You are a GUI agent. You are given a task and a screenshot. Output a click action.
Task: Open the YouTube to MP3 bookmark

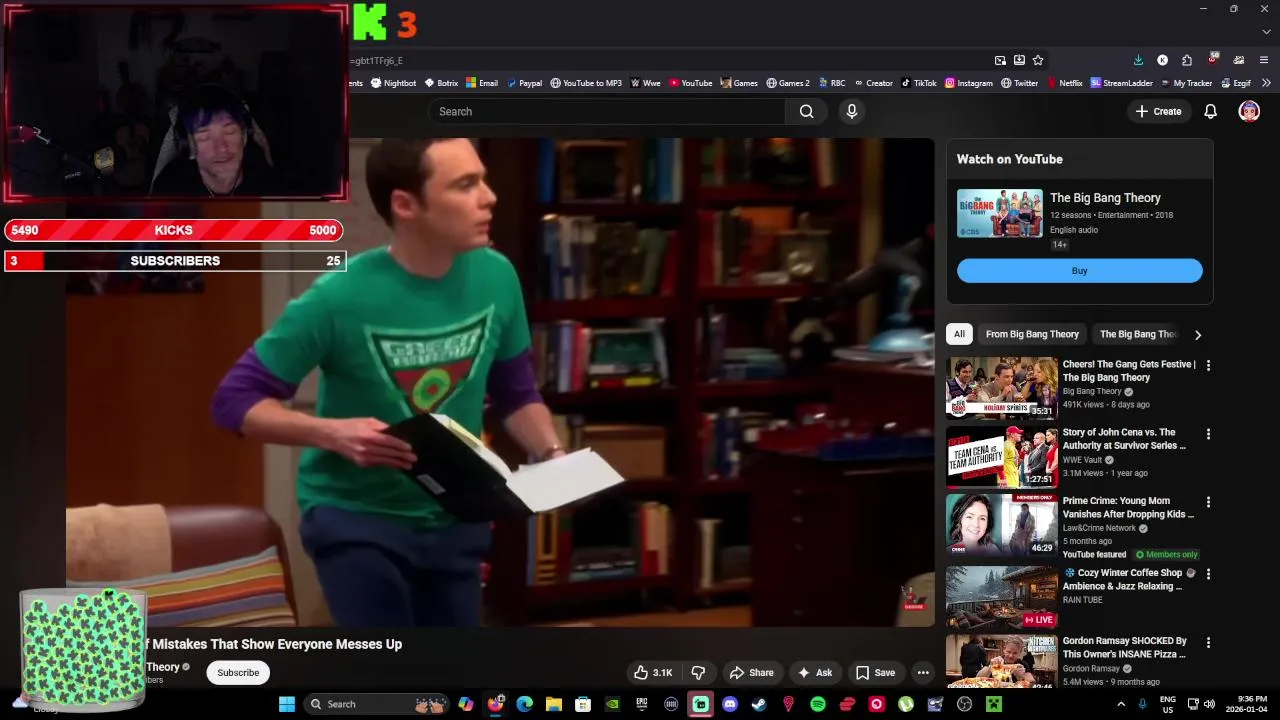(586, 83)
